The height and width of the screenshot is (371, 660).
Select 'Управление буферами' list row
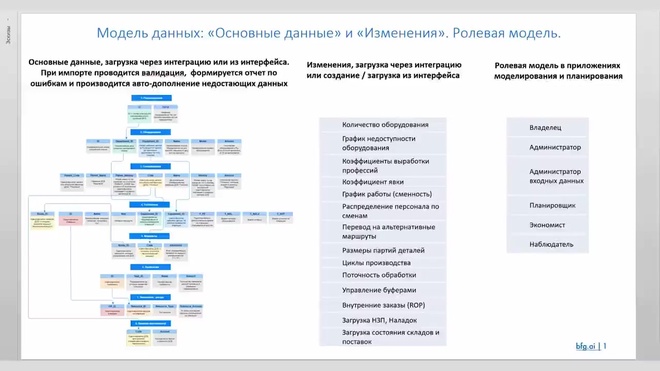pyautogui.click(x=383, y=290)
